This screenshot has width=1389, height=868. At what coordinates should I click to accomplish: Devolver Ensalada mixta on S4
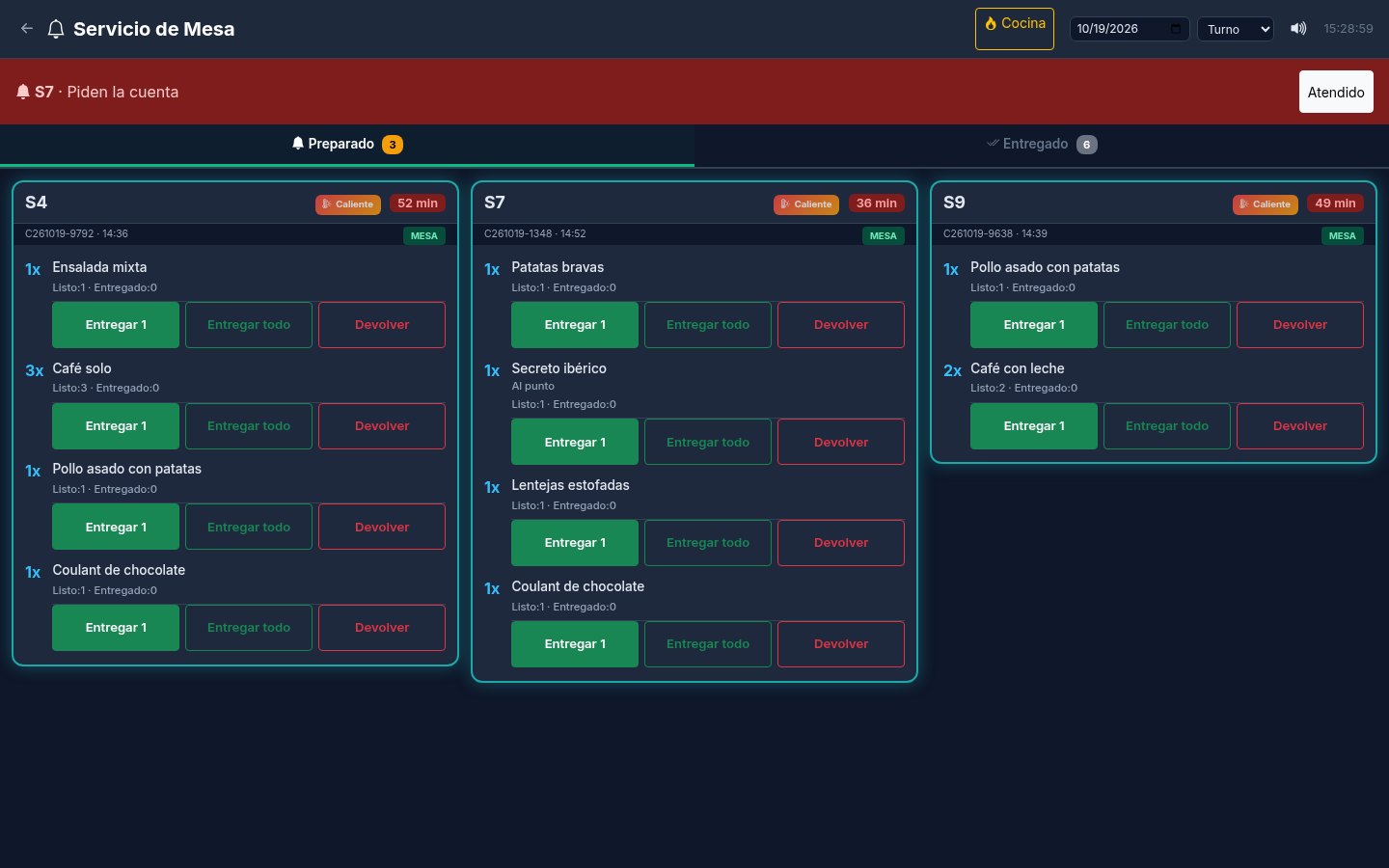coord(382,325)
